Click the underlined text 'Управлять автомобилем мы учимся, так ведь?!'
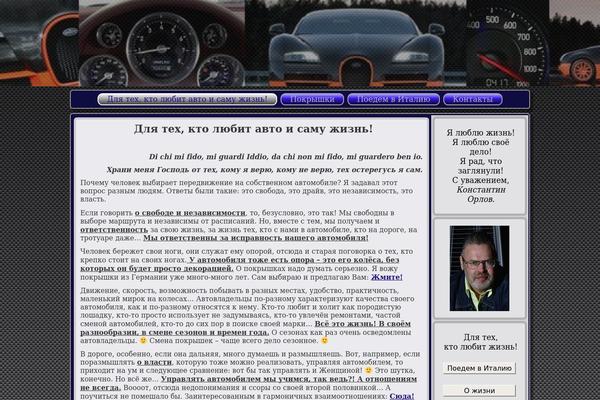 (x=258, y=379)
